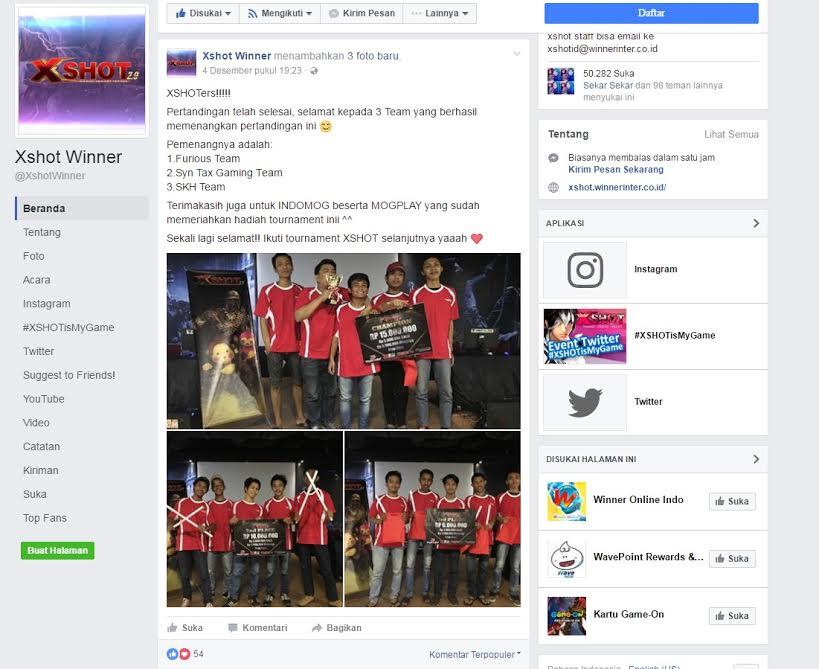Click the messenger icon in Tentang section
This screenshot has width=819, height=669.
pos(554,158)
